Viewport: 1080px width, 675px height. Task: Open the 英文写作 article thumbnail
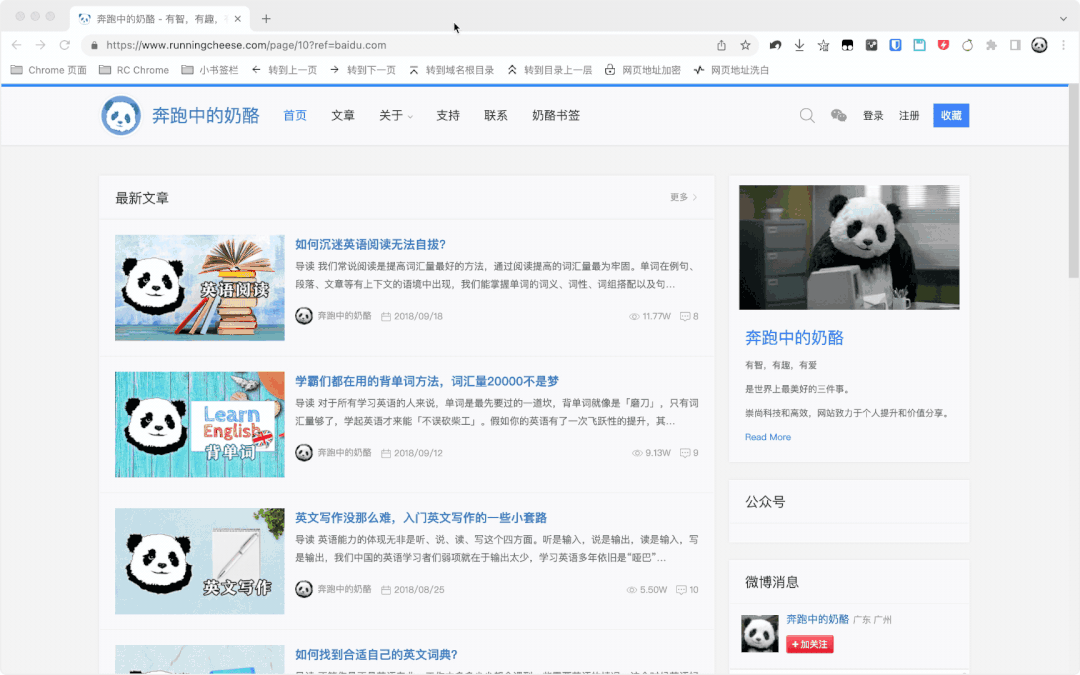[200, 561]
